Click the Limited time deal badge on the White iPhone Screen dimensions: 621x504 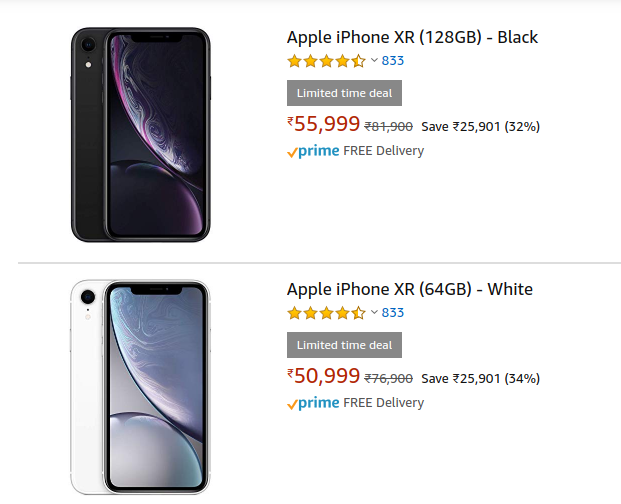[344, 345]
